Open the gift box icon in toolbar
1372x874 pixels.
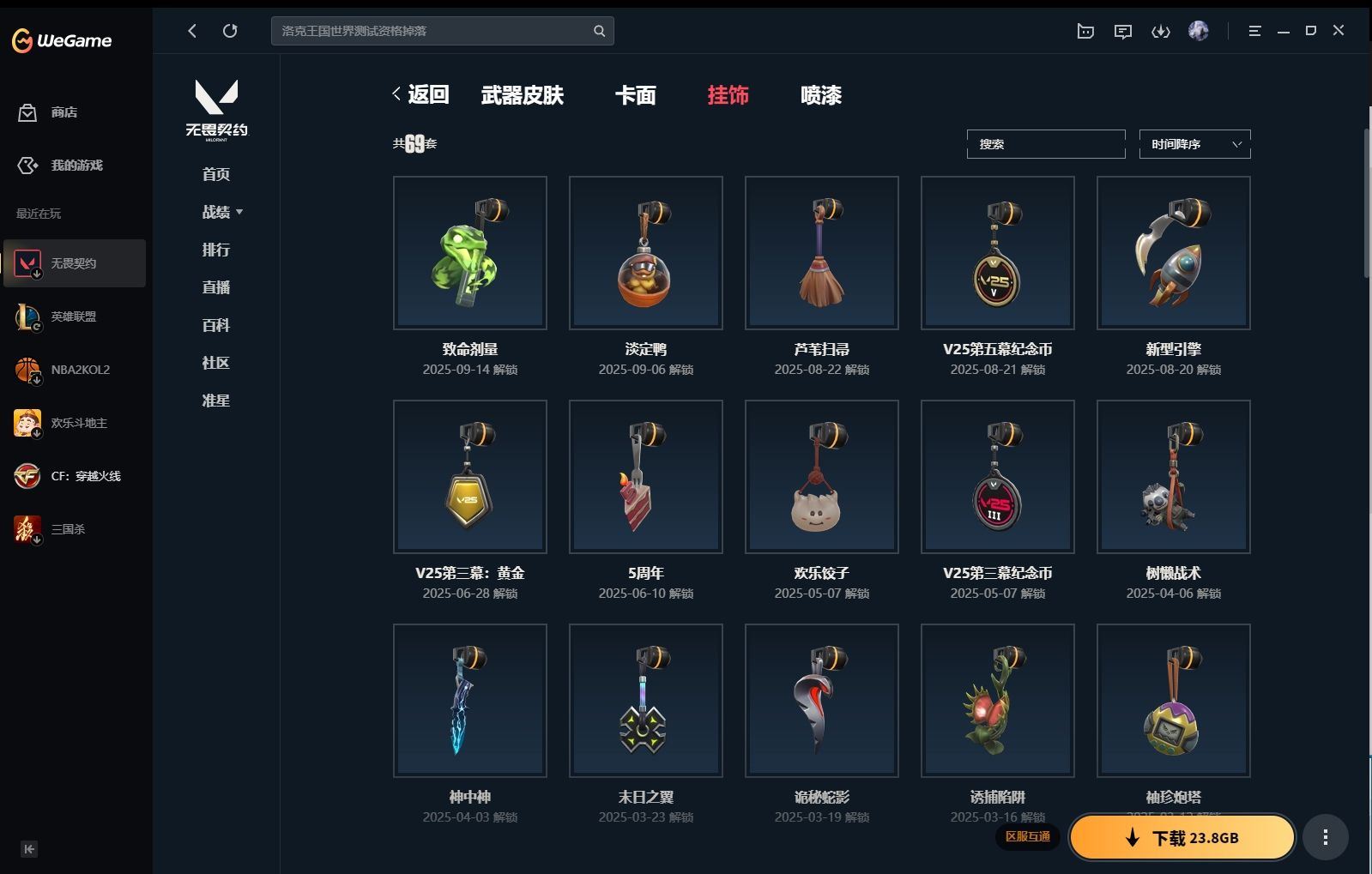pyautogui.click(x=1085, y=32)
